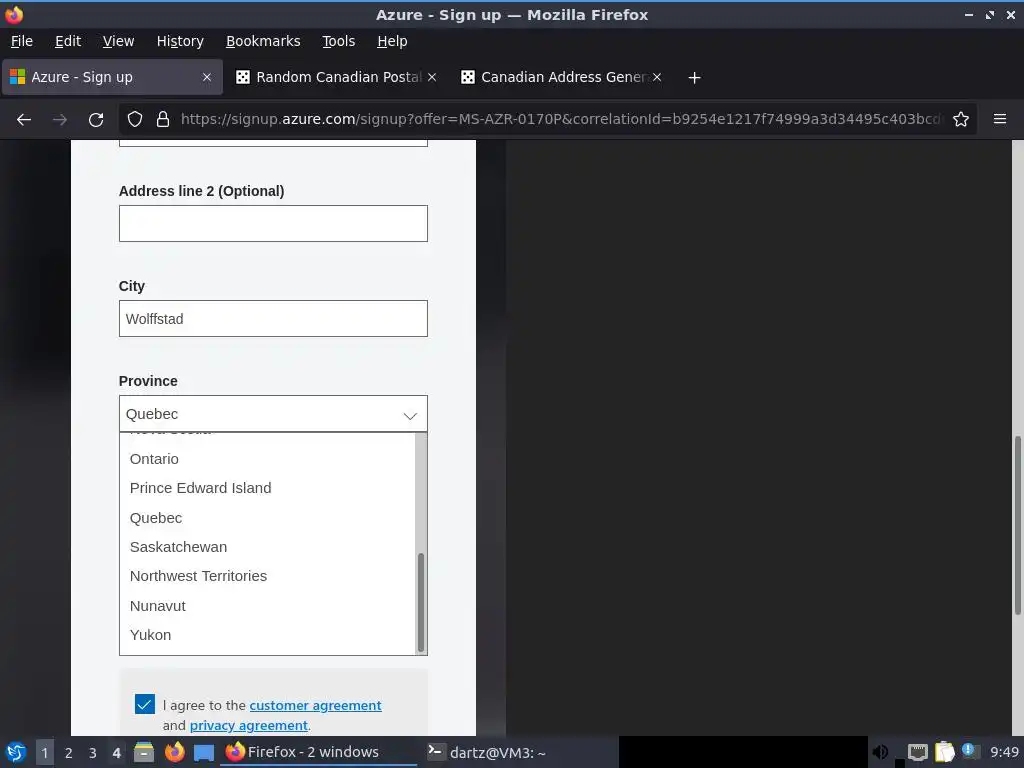Switch to Canadian Address Generator tab
The width and height of the screenshot is (1024, 768).
click(561, 77)
